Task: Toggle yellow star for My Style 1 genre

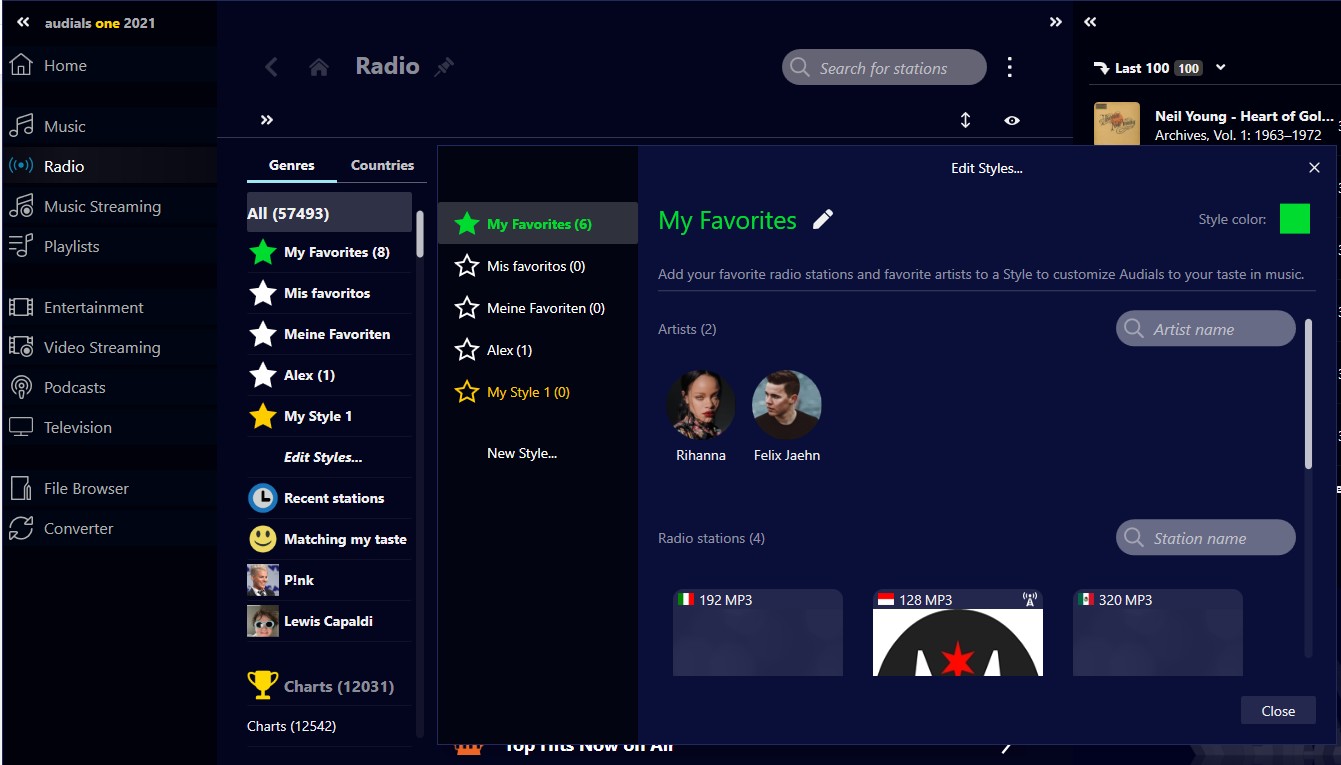Action: 262,416
